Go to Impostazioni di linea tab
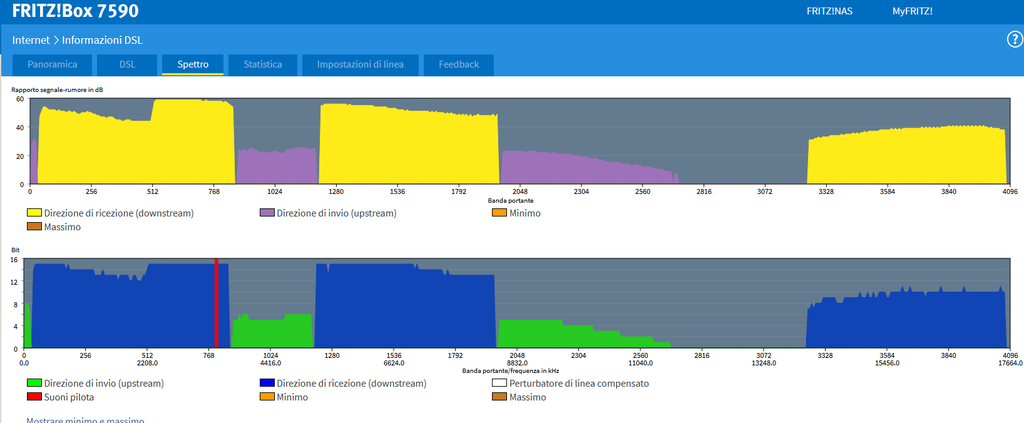The image size is (1024, 423). pyautogui.click(x=360, y=64)
